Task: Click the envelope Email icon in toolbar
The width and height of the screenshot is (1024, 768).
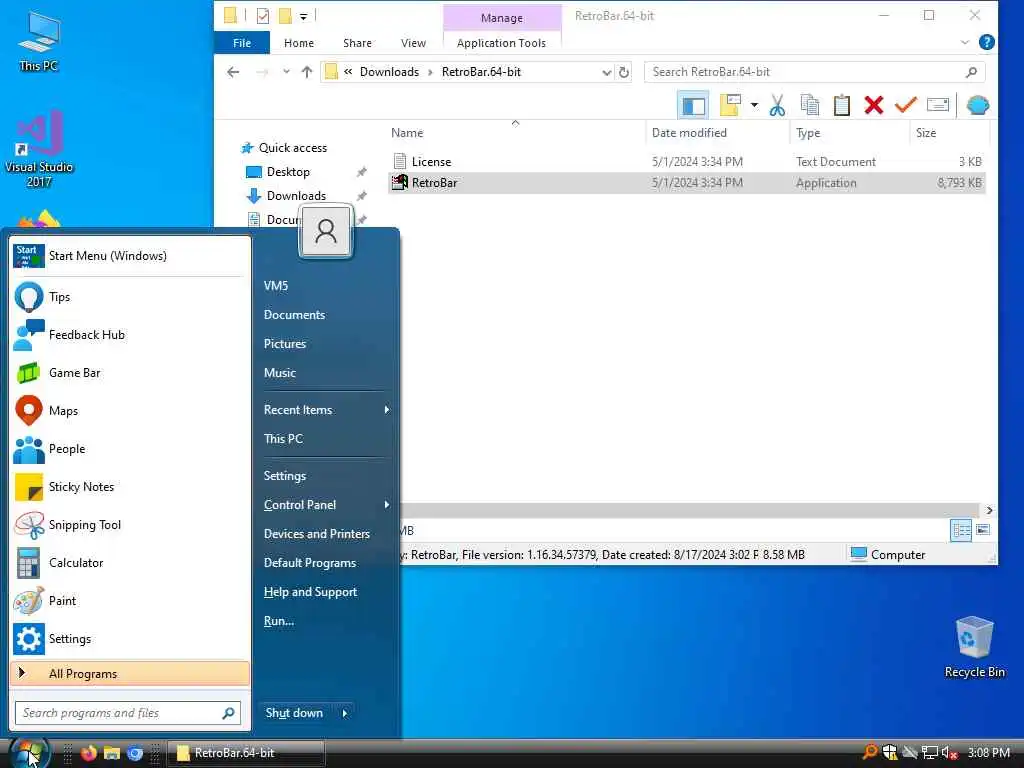Action: pyautogui.click(x=938, y=105)
